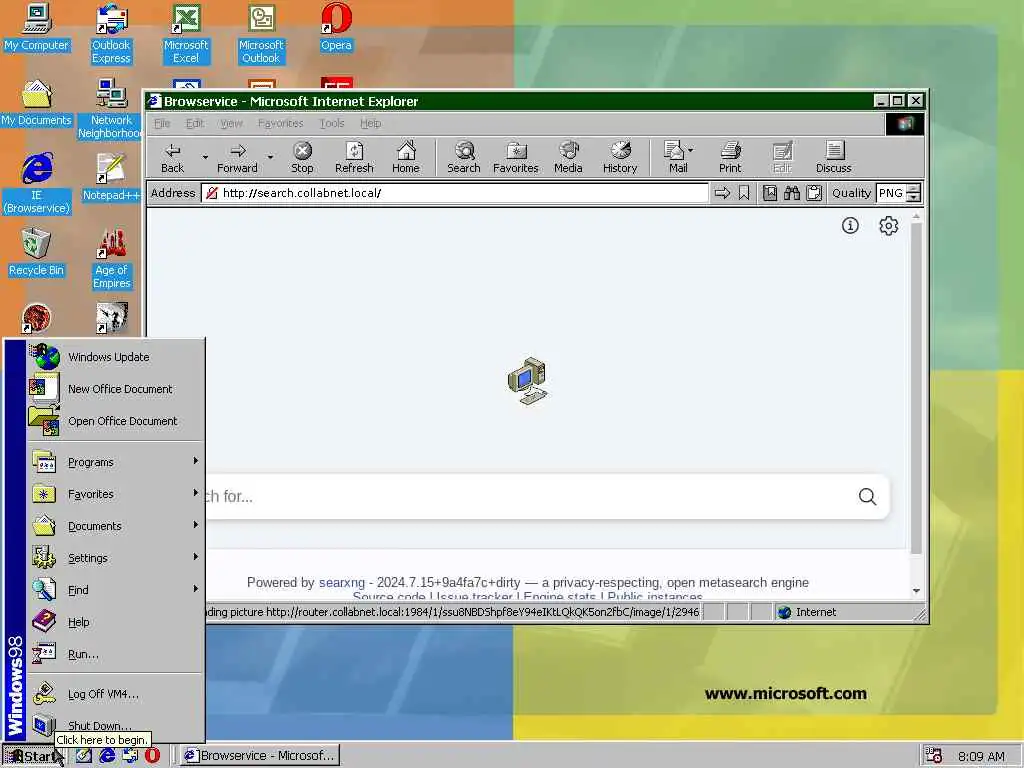Open the SearXNG preferences gear icon
The height and width of the screenshot is (768, 1024).
click(x=888, y=226)
